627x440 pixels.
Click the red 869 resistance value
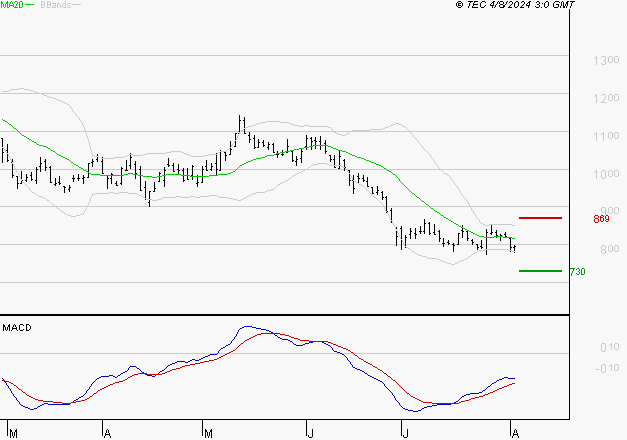[601, 219]
